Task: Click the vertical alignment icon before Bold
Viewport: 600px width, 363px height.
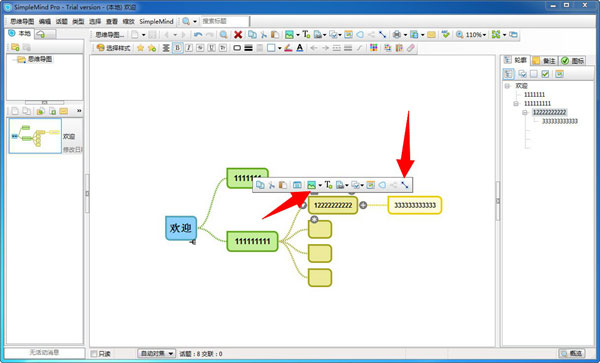Action: [x=166, y=48]
